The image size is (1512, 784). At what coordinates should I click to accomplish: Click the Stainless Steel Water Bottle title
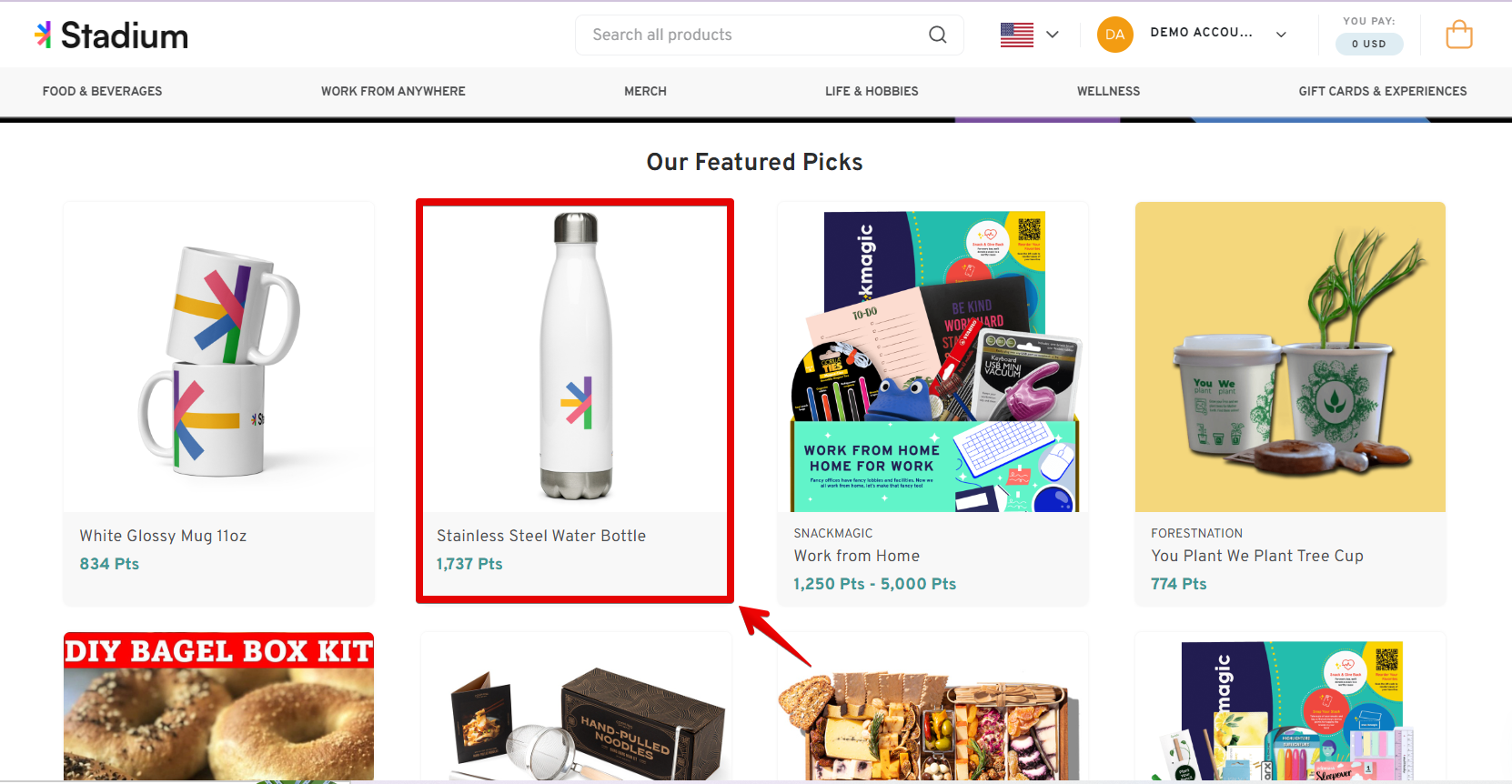[541, 536]
